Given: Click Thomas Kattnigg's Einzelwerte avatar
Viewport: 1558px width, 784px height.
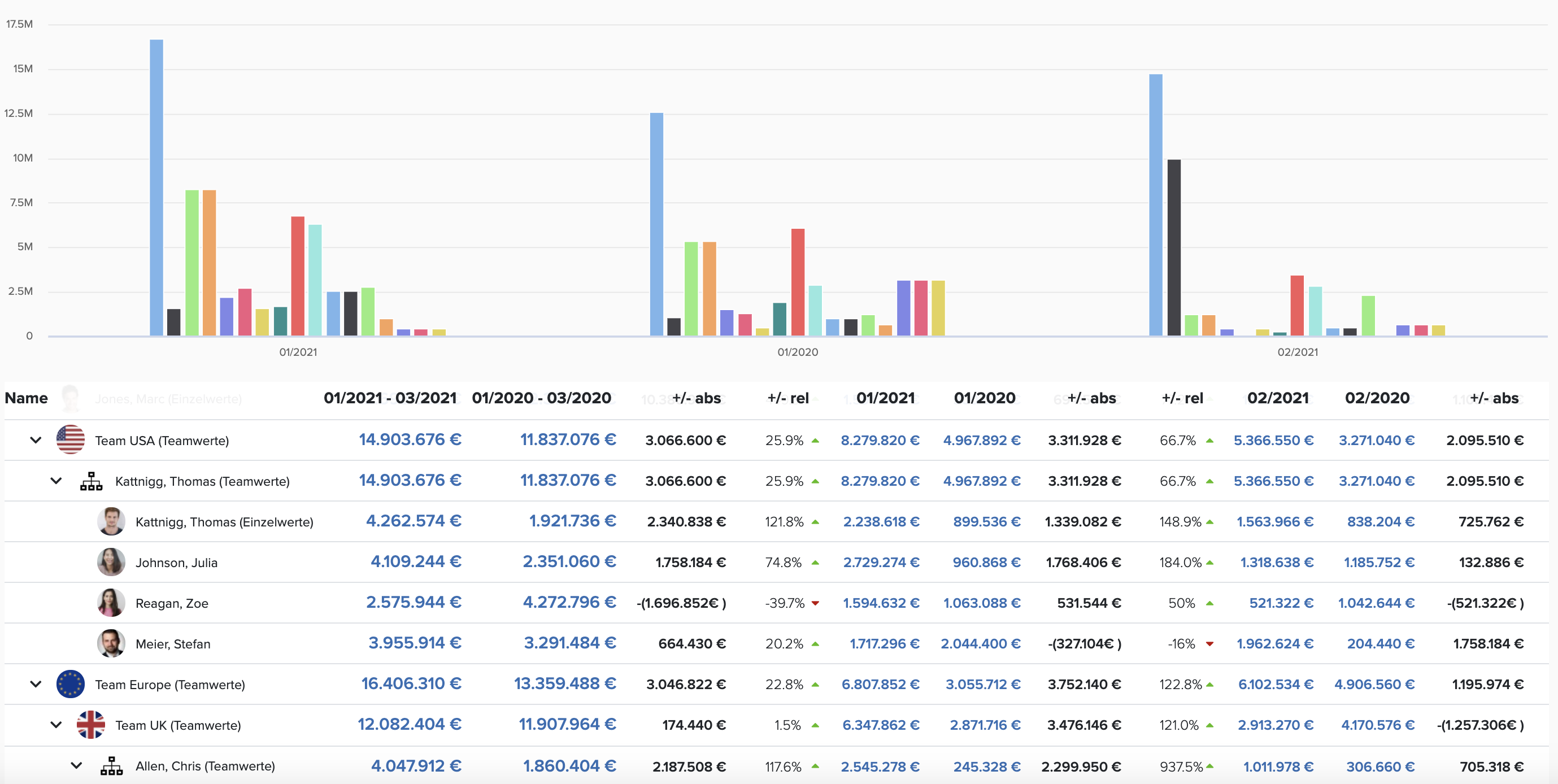Looking at the screenshot, I should 111,521.
